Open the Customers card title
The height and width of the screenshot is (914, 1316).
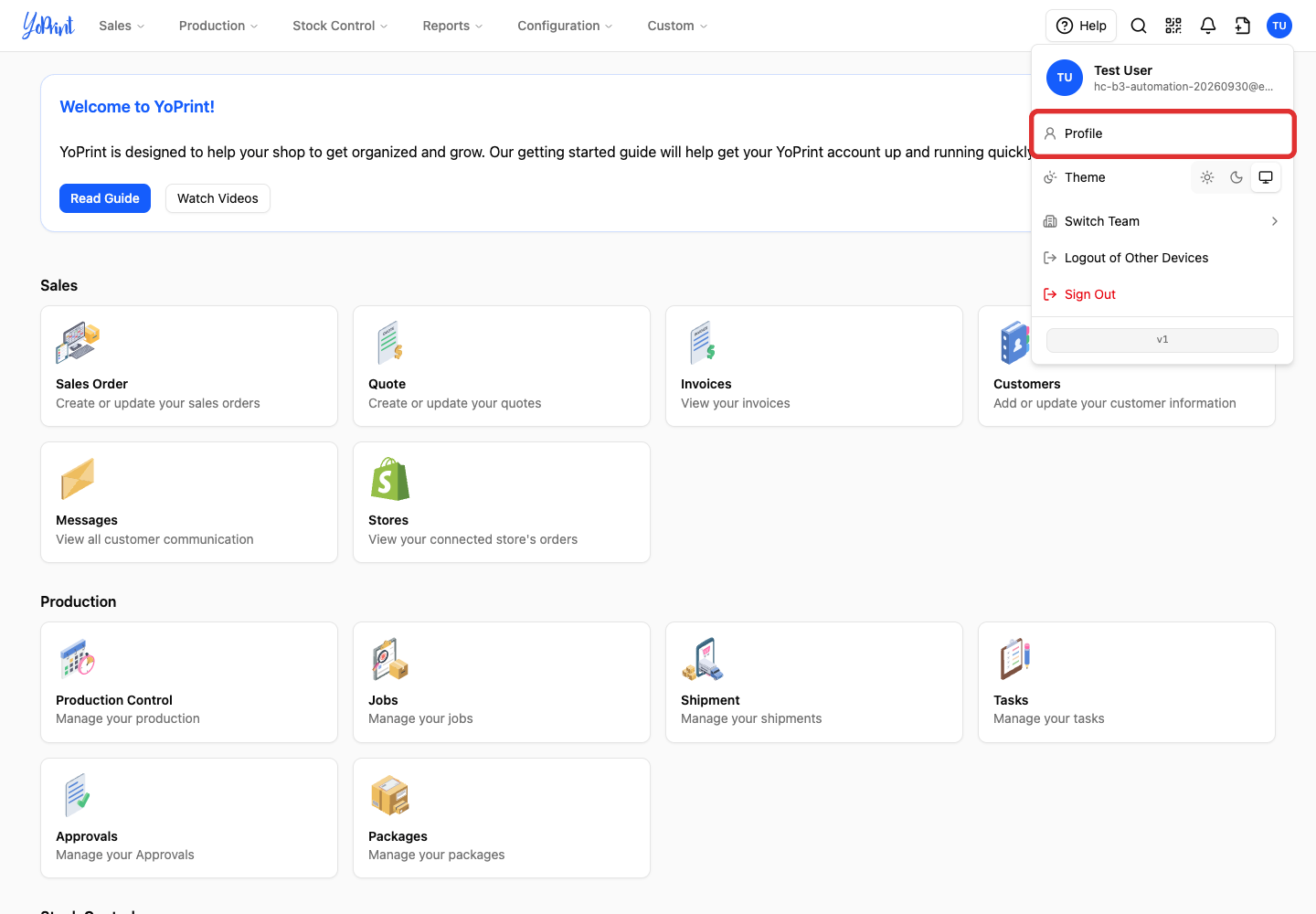tap(1027, 384)
